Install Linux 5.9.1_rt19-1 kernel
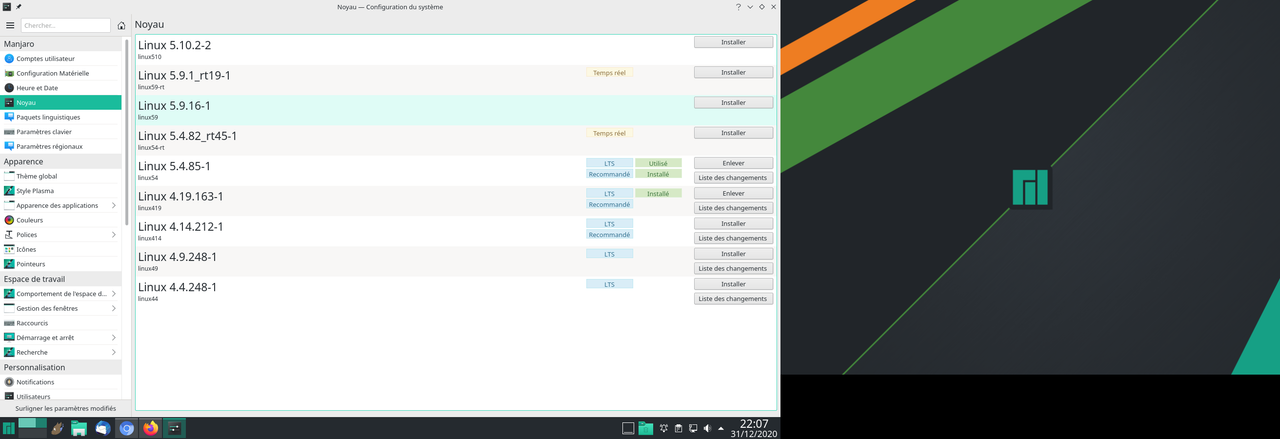1280x439 pixels. 733,72
